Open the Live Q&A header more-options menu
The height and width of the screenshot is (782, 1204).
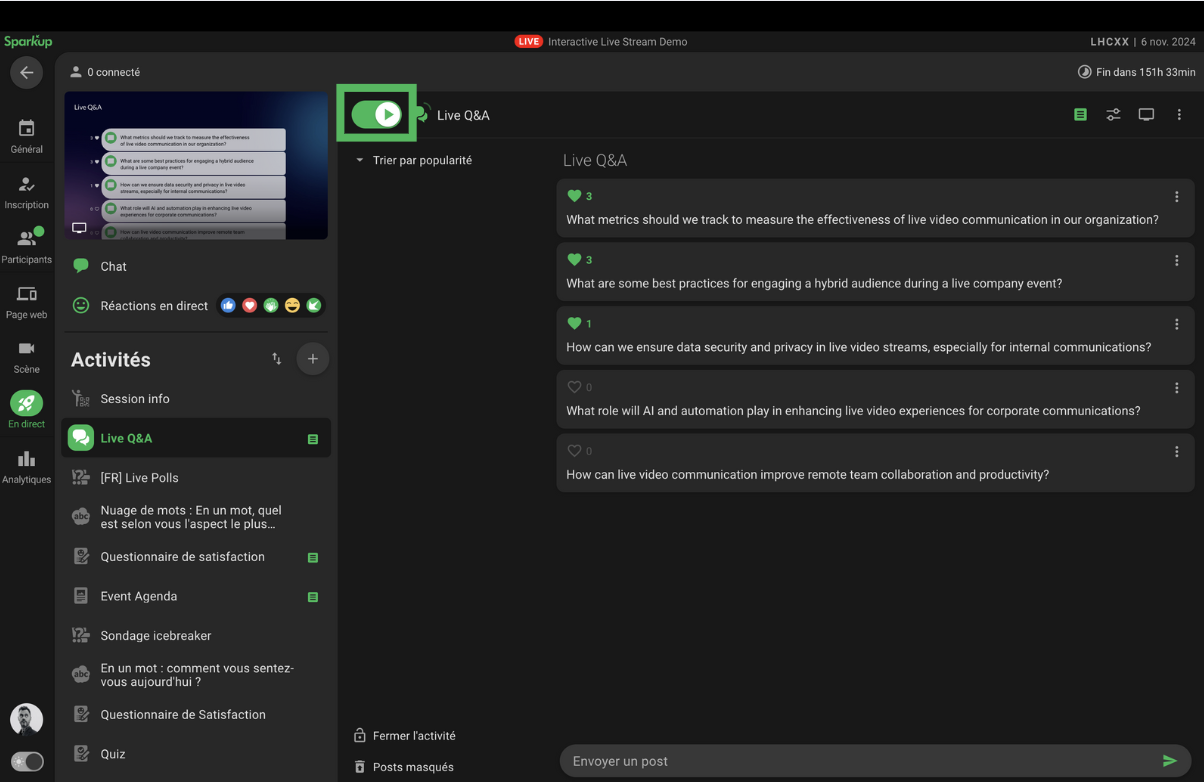(1179, 115)
